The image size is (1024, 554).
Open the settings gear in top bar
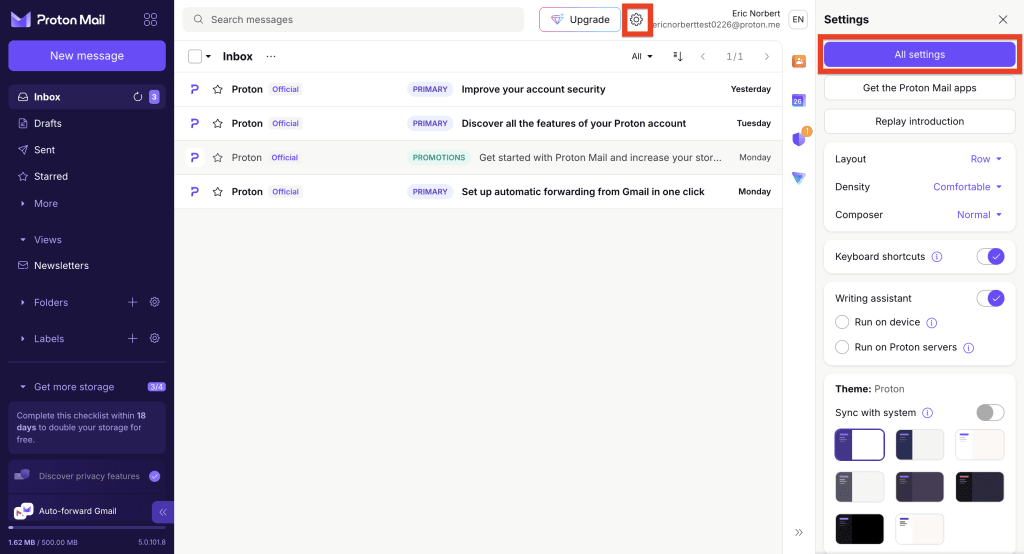pos(636,20)
